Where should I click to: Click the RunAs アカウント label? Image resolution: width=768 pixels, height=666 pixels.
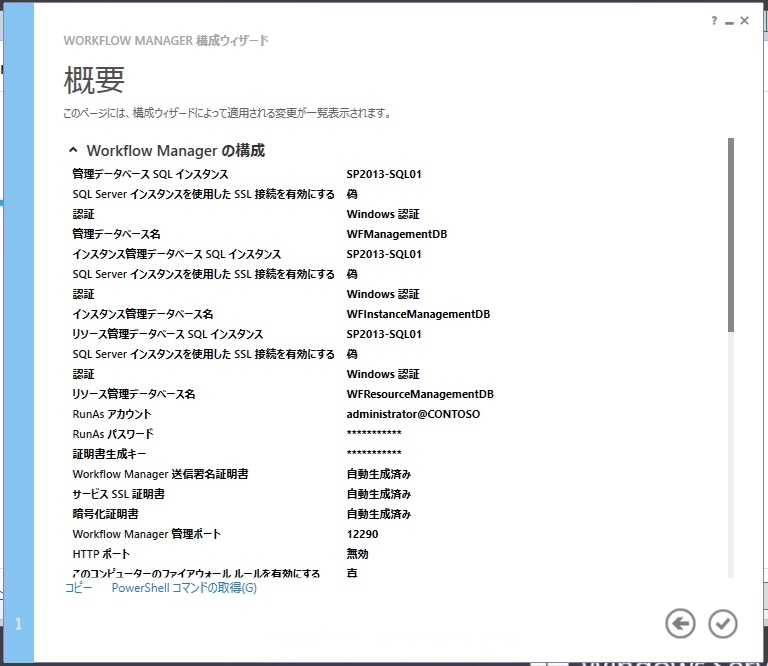(x=112, y=414)
